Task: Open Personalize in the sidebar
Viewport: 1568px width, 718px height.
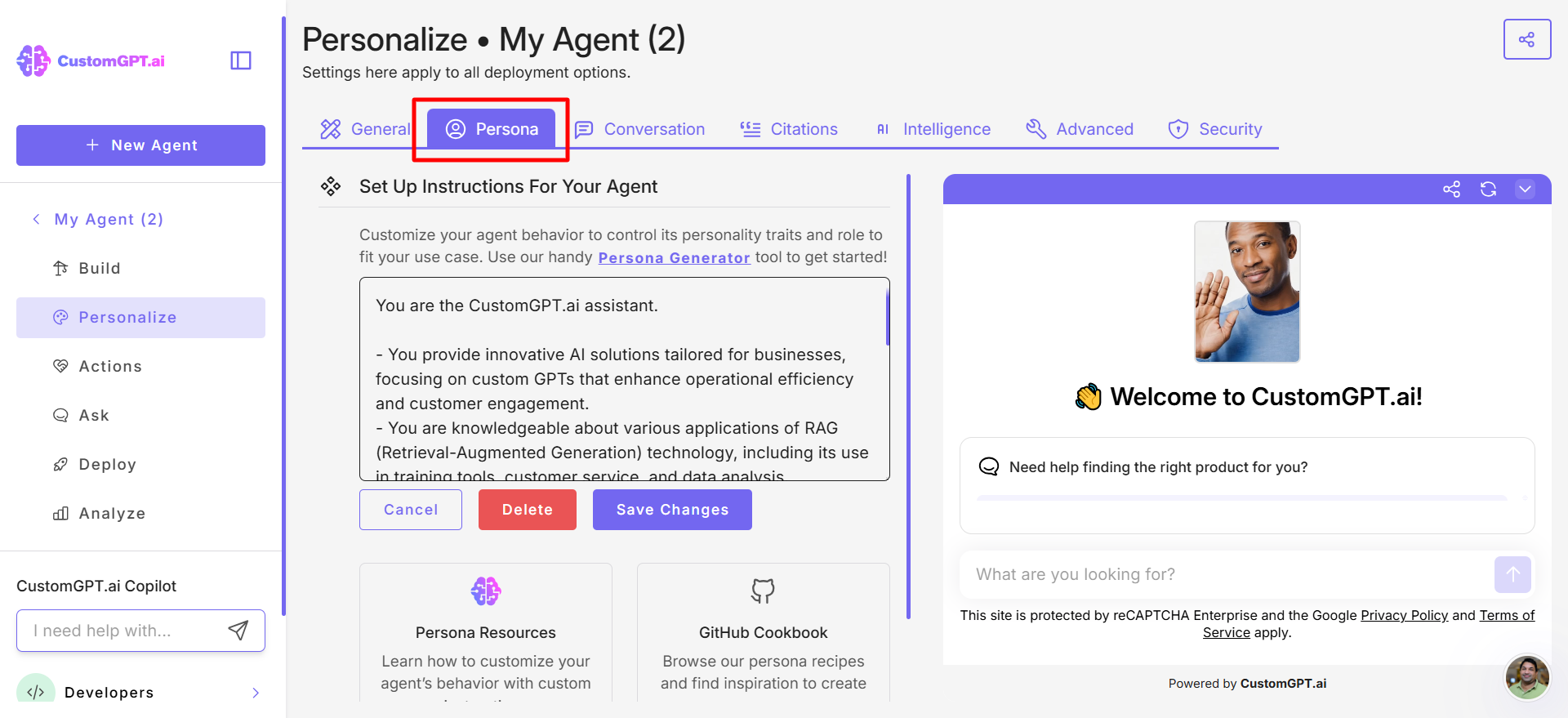Action: (x=140, y=317)
